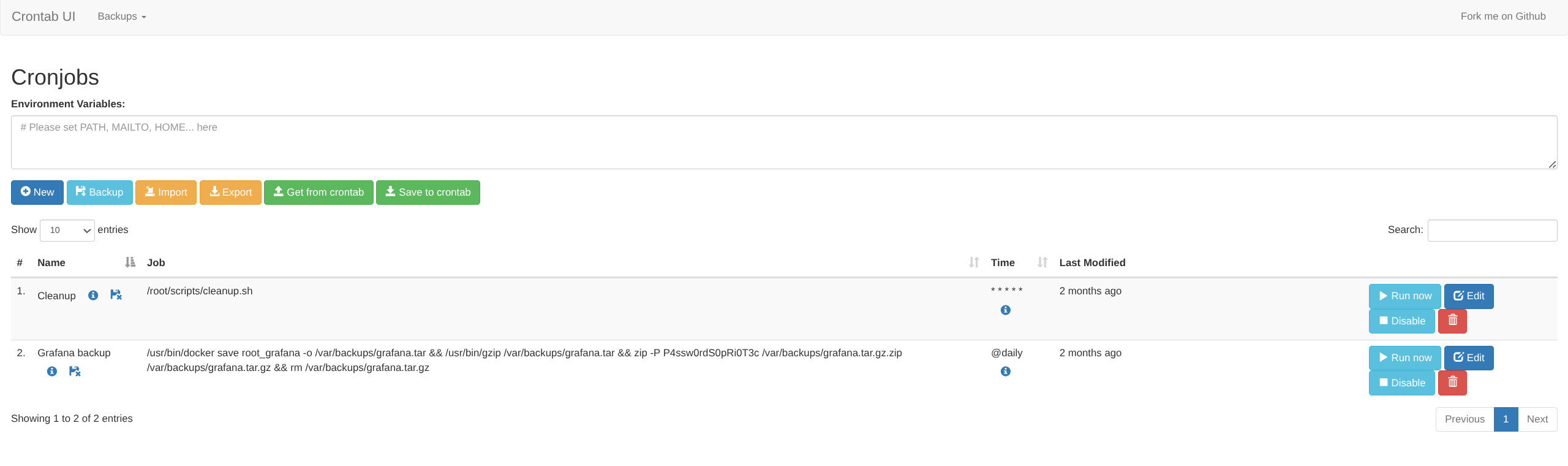The image size is (1568, 466).
Task: Click into the Search input field
Action: pyautogui.click(x=1492, y=231)
